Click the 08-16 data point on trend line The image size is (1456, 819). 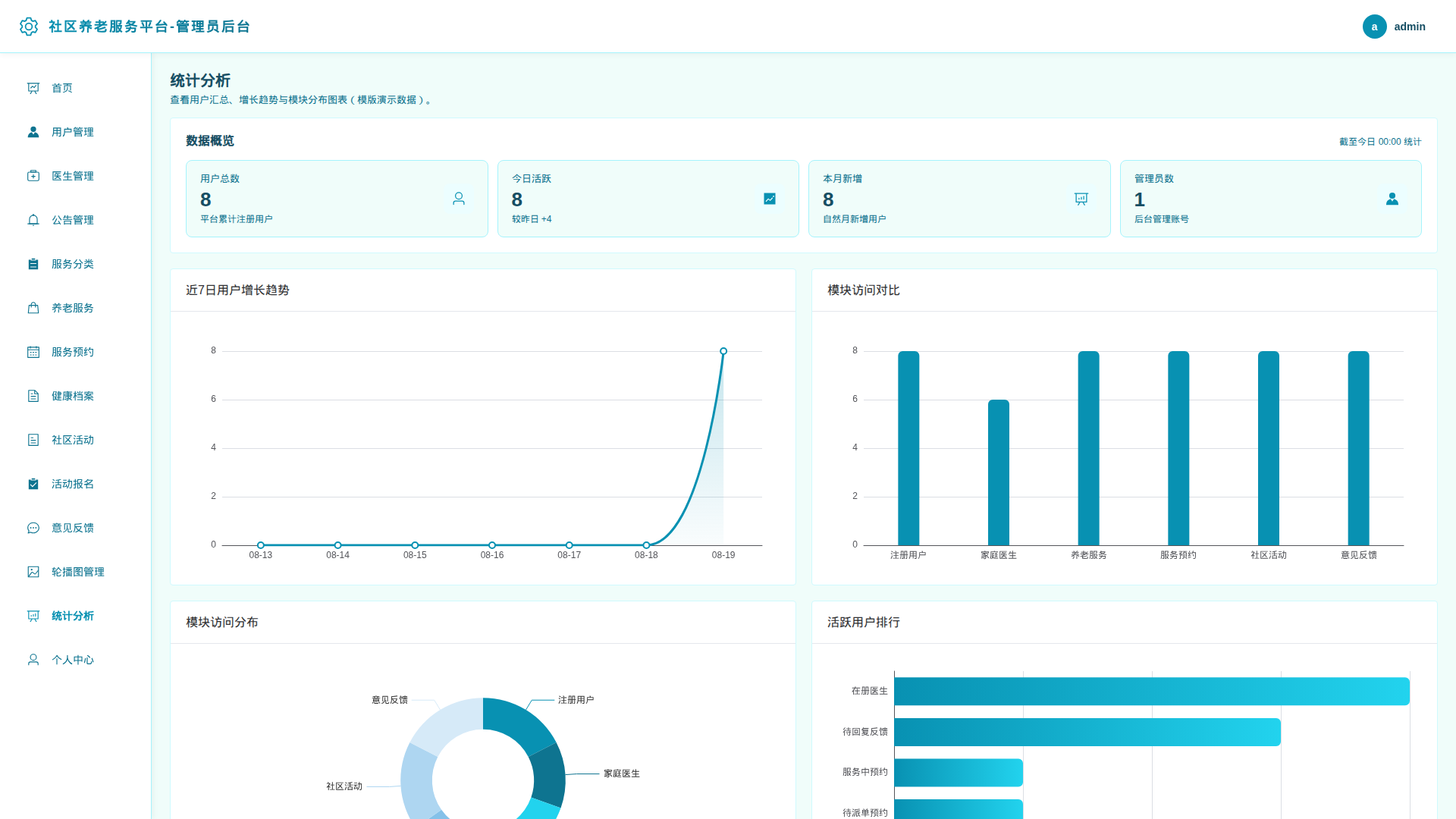click(492, 545)
